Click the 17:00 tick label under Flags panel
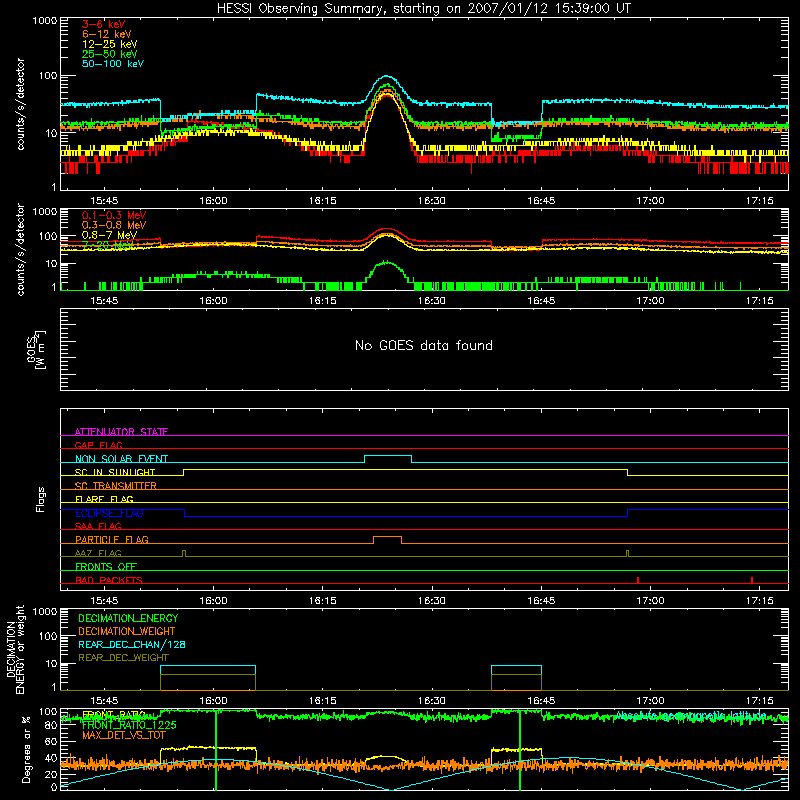Viewport: 800px width, 800px height. pos(650,601)
